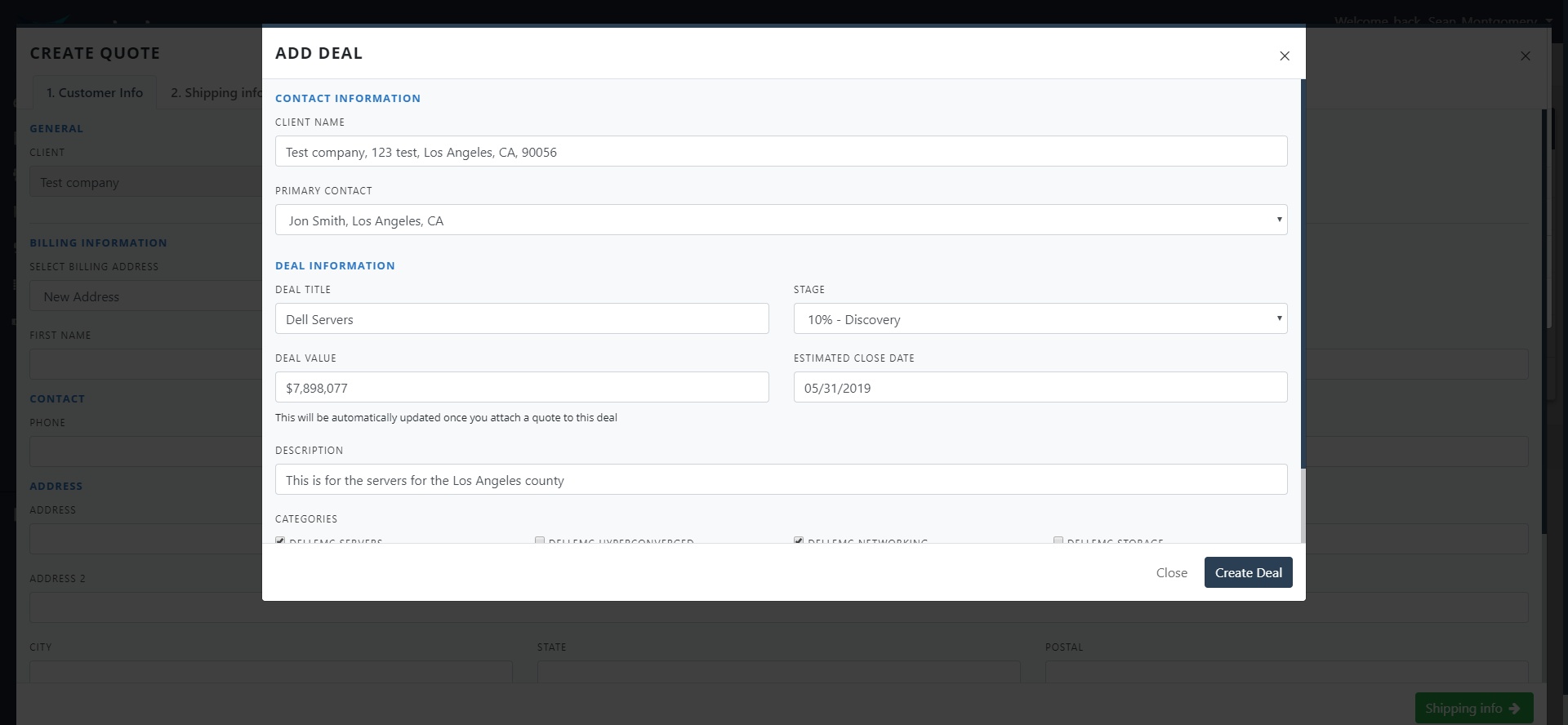Screen dimensions: 1568x725
Task: Click the Create Quote window title
Action: pyautogui.click(x=95, y=53)
